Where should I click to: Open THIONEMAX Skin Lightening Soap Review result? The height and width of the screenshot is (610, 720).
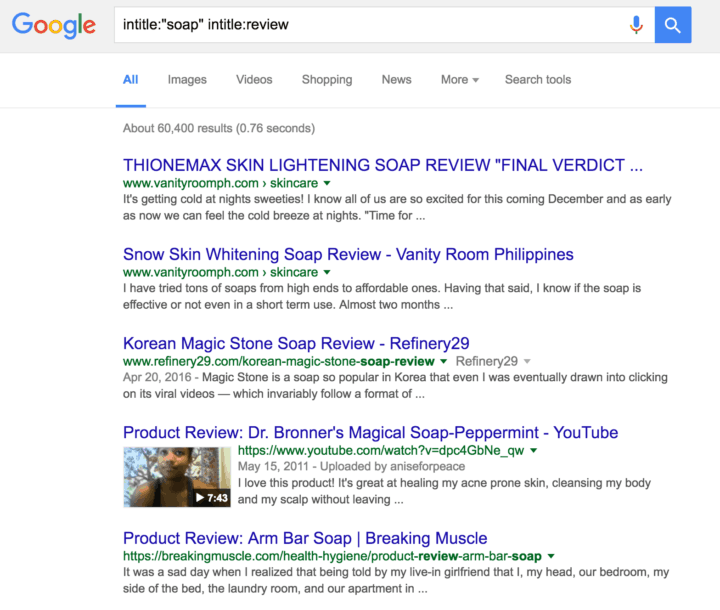point(382,165)
